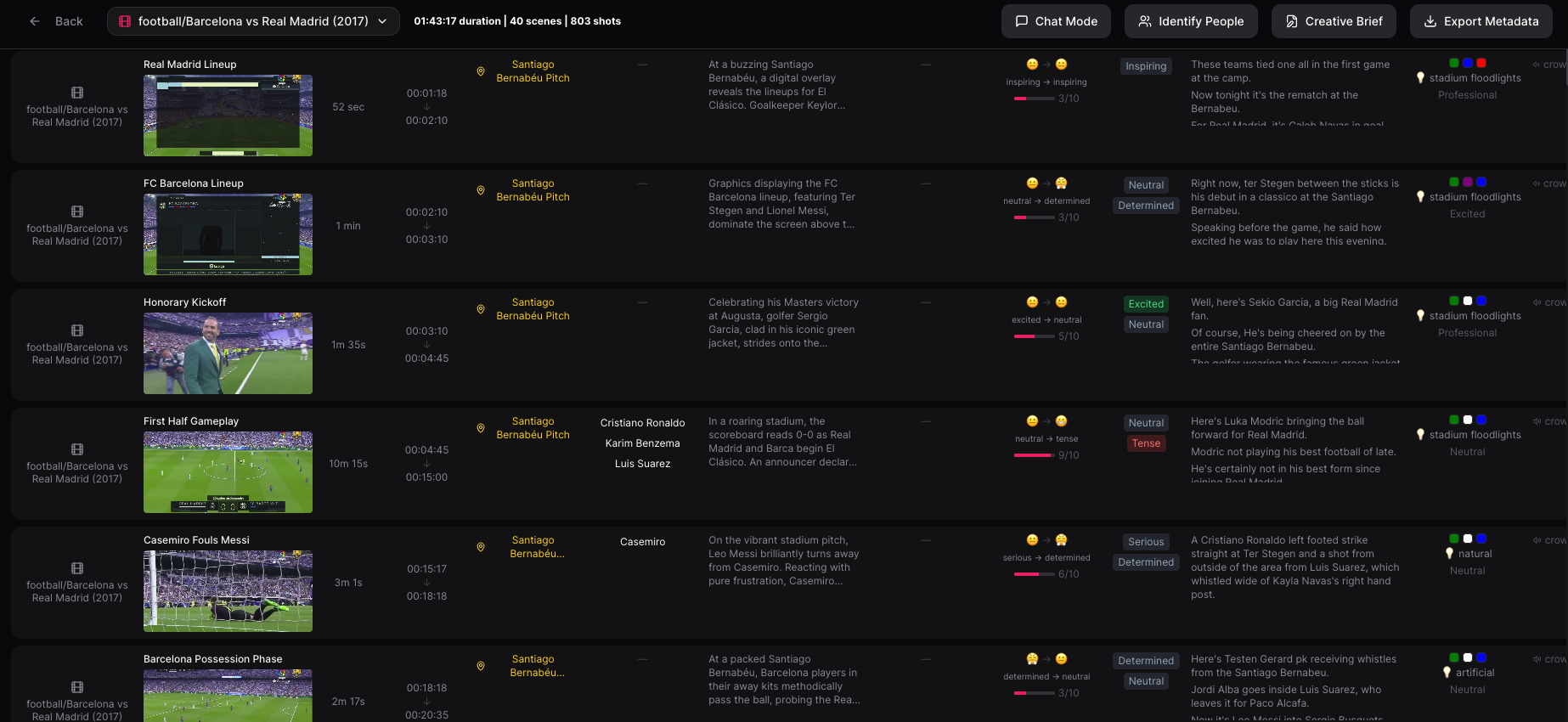
Task: Click the back arrow icon
Action: (x=35, y=21)
